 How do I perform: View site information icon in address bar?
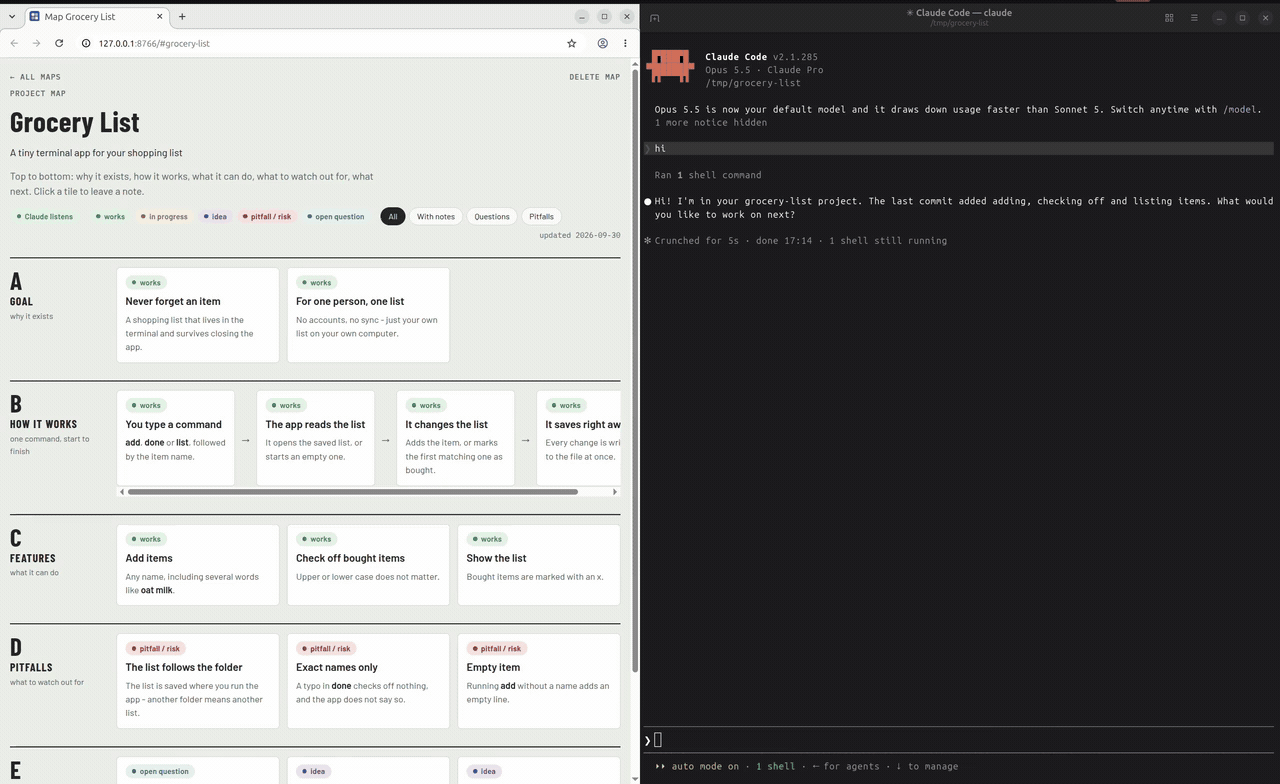click(x=86, y=43)
